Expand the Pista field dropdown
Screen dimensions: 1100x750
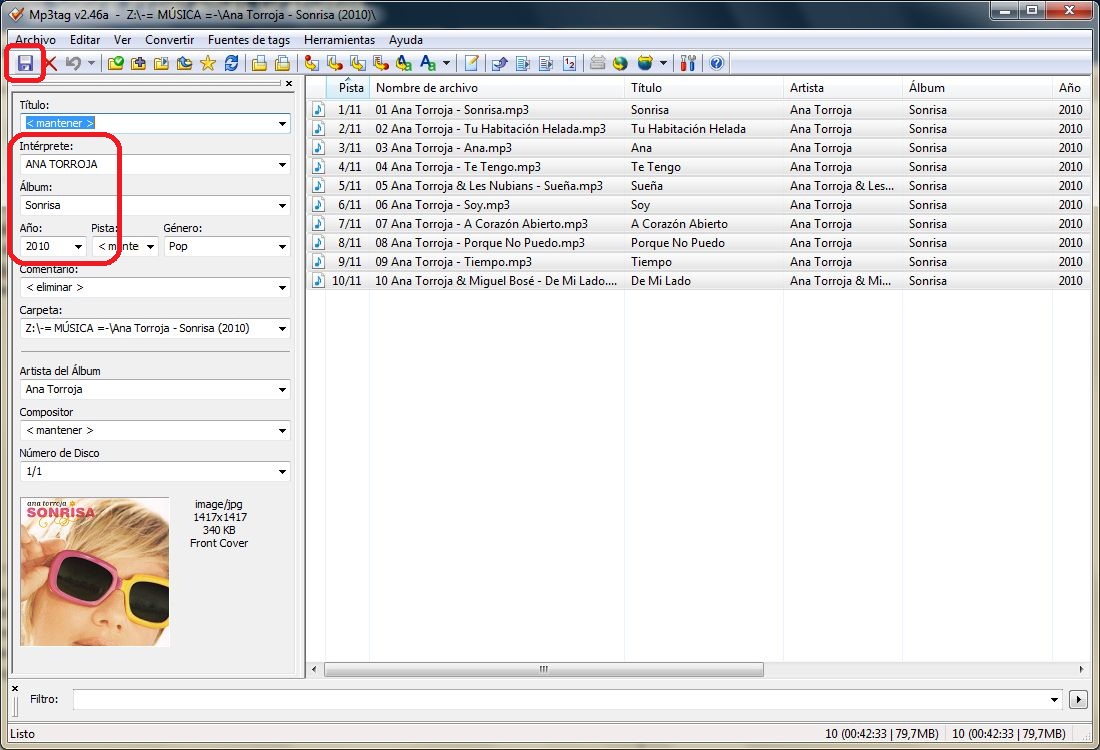click(150, 246)
